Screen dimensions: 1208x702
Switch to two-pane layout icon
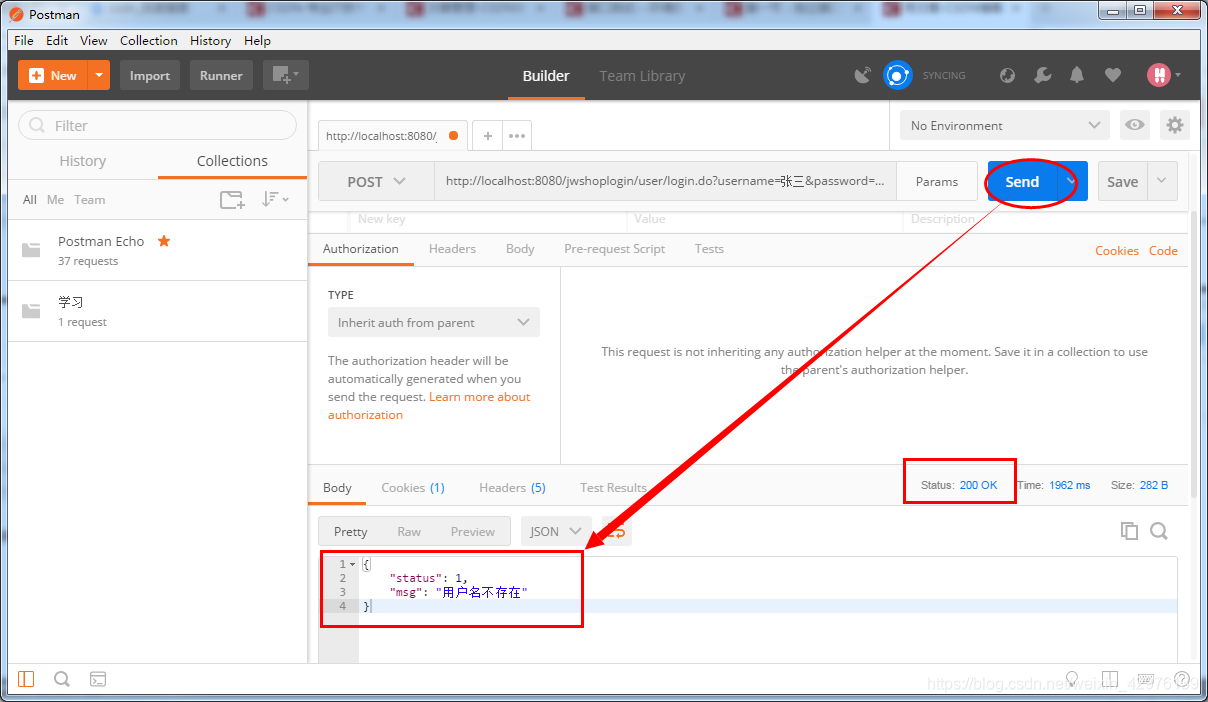[1108, 680]
